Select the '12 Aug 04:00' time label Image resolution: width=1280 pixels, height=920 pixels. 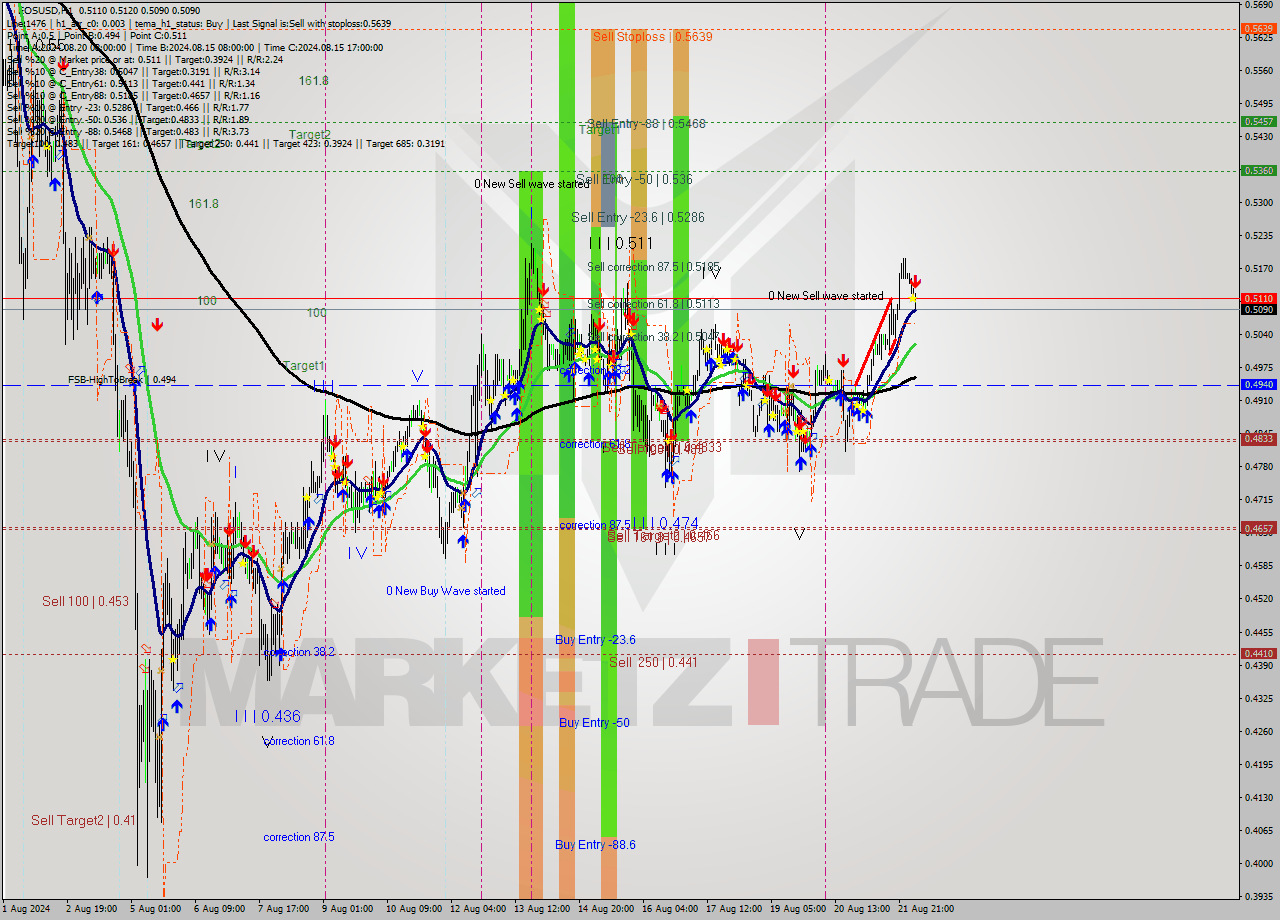coord(478,909)
